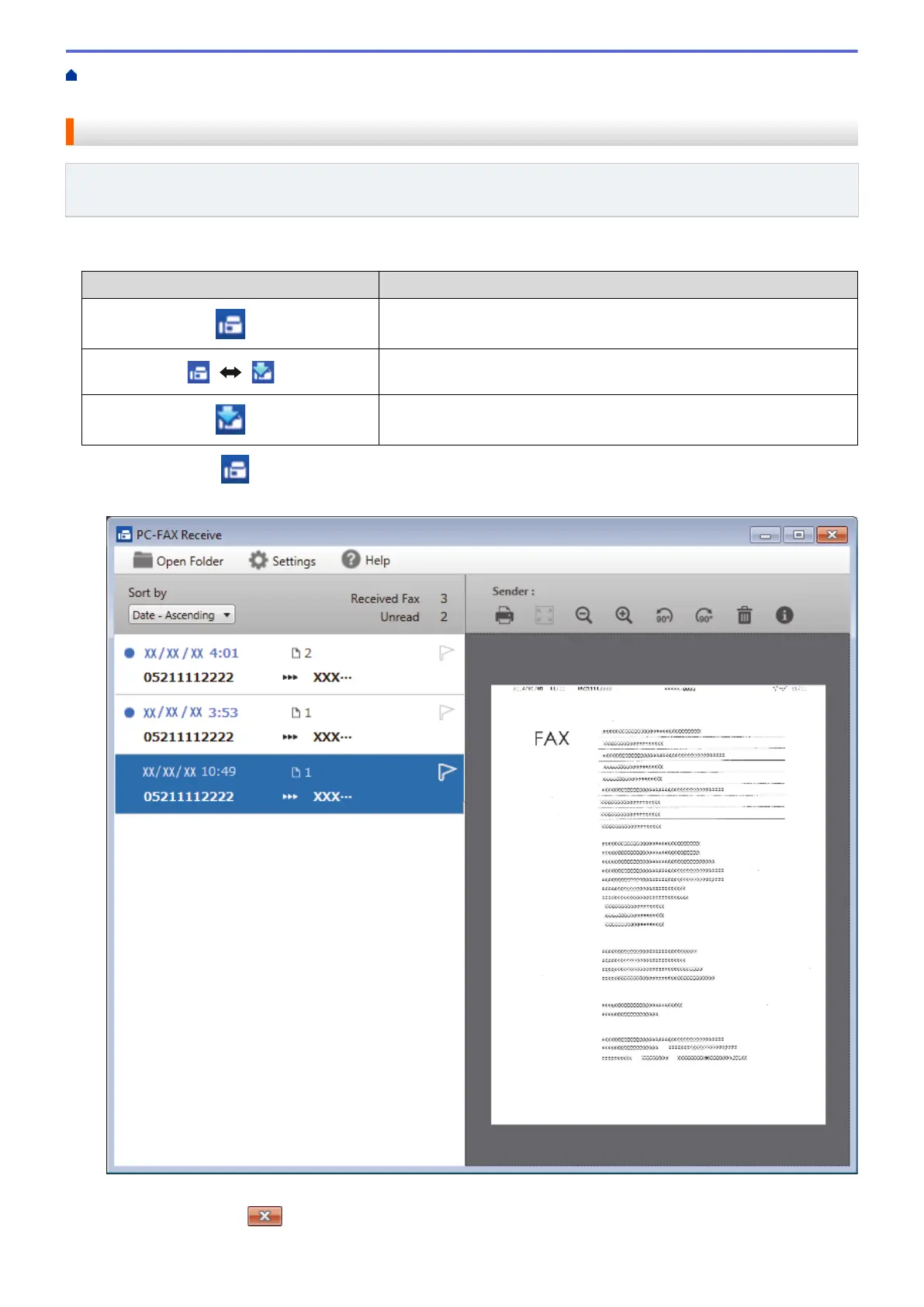Image resolution: width=924 pixels, height=1307 pixels.
Task: Zoom out the fax preview
Action: coord(584,615)
